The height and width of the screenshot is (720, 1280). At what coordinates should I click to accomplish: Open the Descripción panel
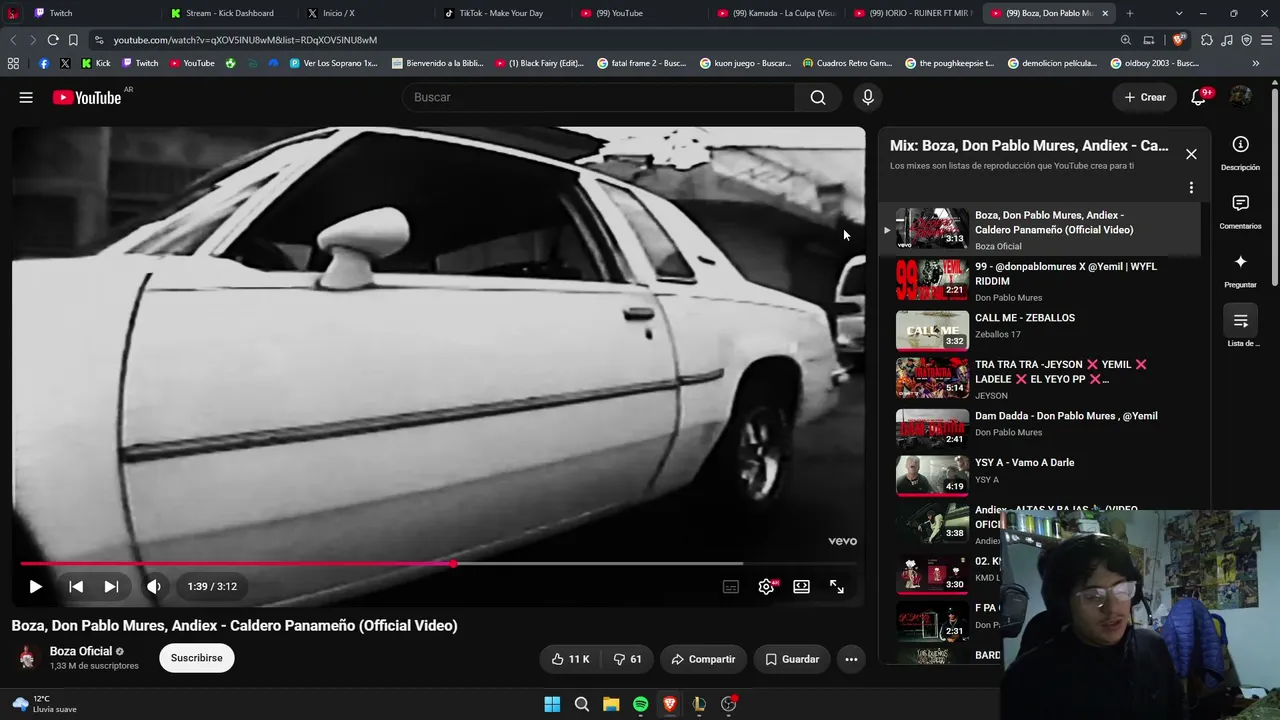pyautogui.click(x=1240, y=153)
